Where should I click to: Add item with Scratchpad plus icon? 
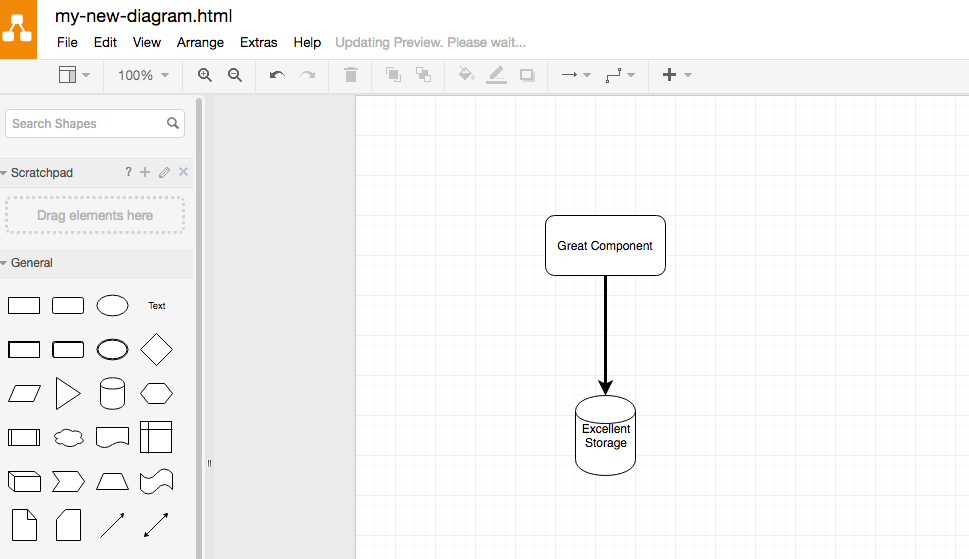(145, 173)
